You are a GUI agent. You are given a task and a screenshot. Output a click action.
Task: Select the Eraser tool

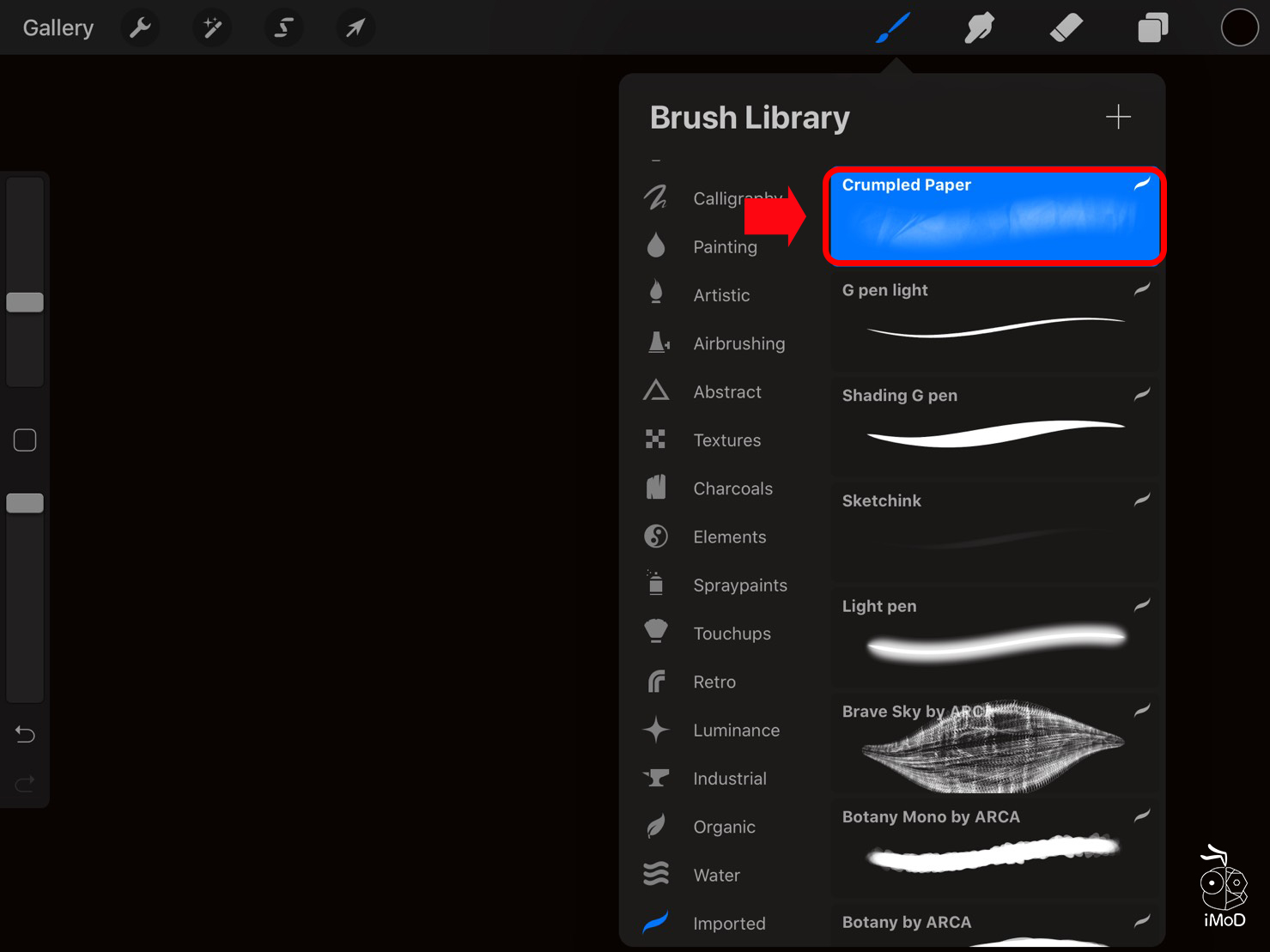click(x=1066, y=27)
